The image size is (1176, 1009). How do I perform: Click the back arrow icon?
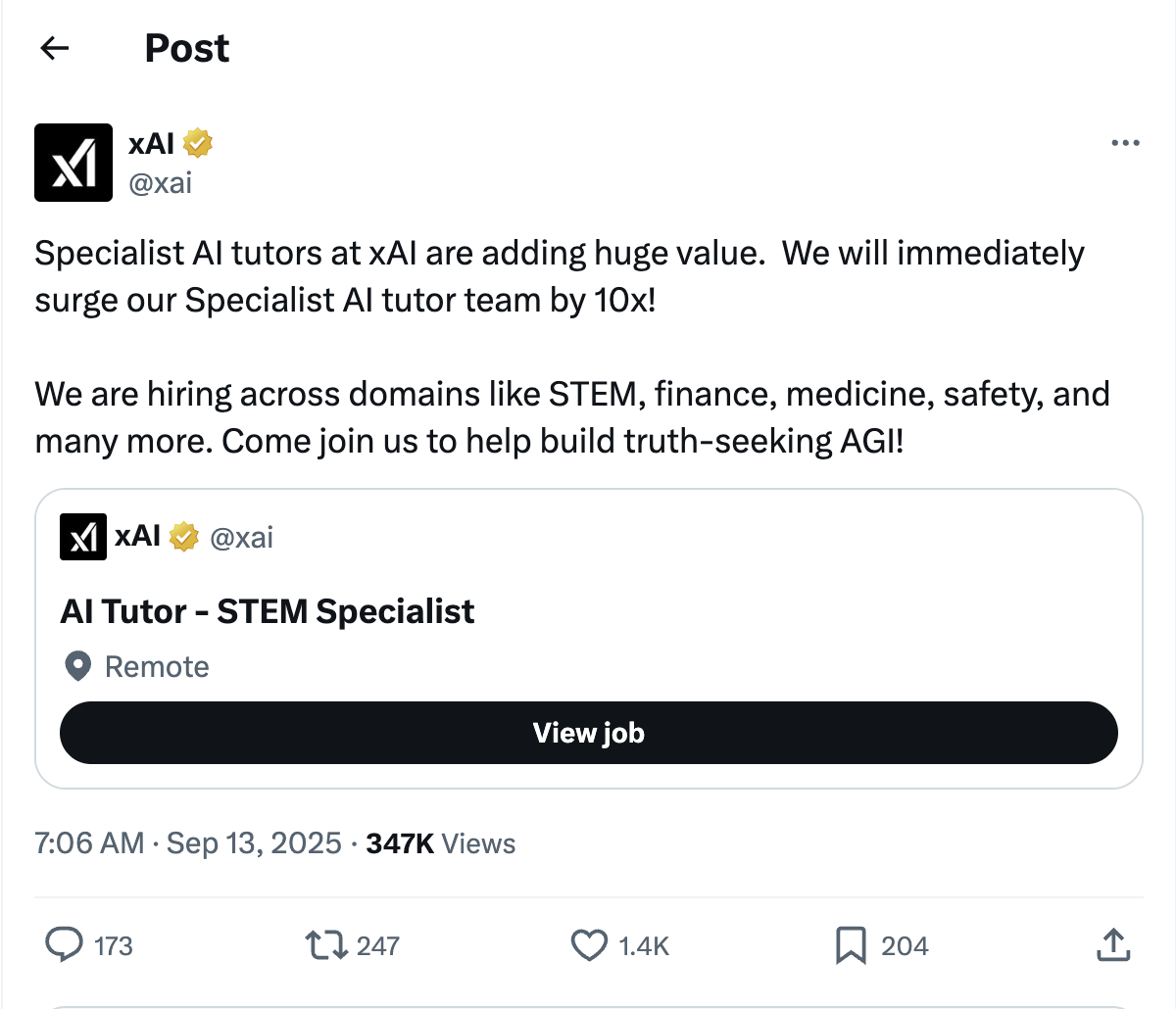tap(55, 48)
